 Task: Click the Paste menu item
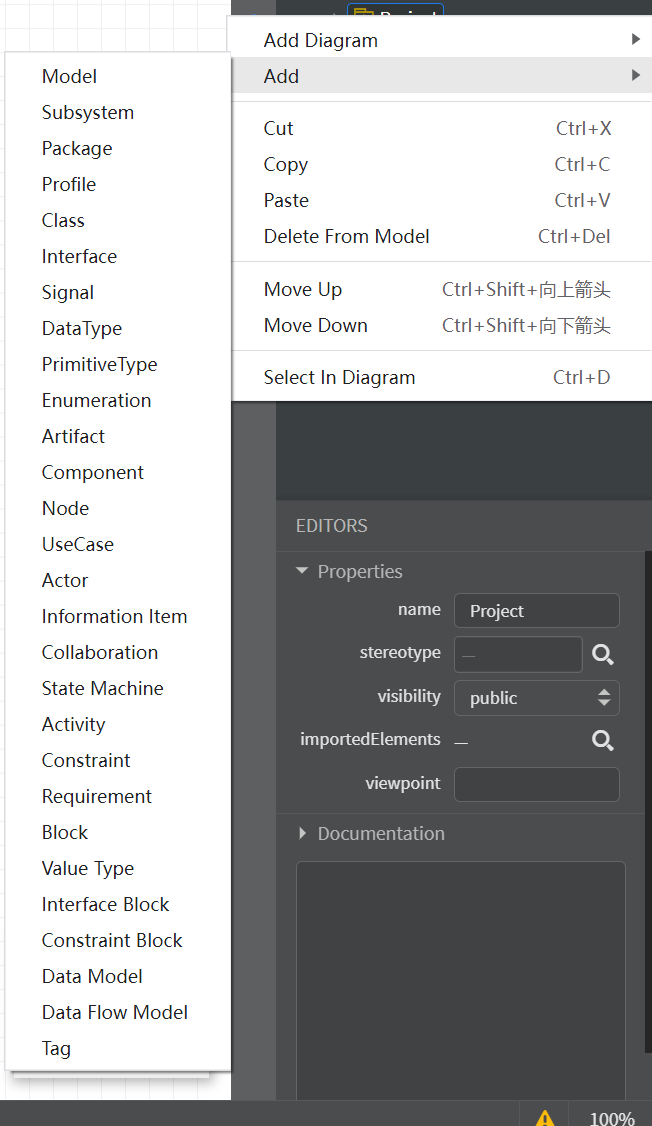pos(286,200)
